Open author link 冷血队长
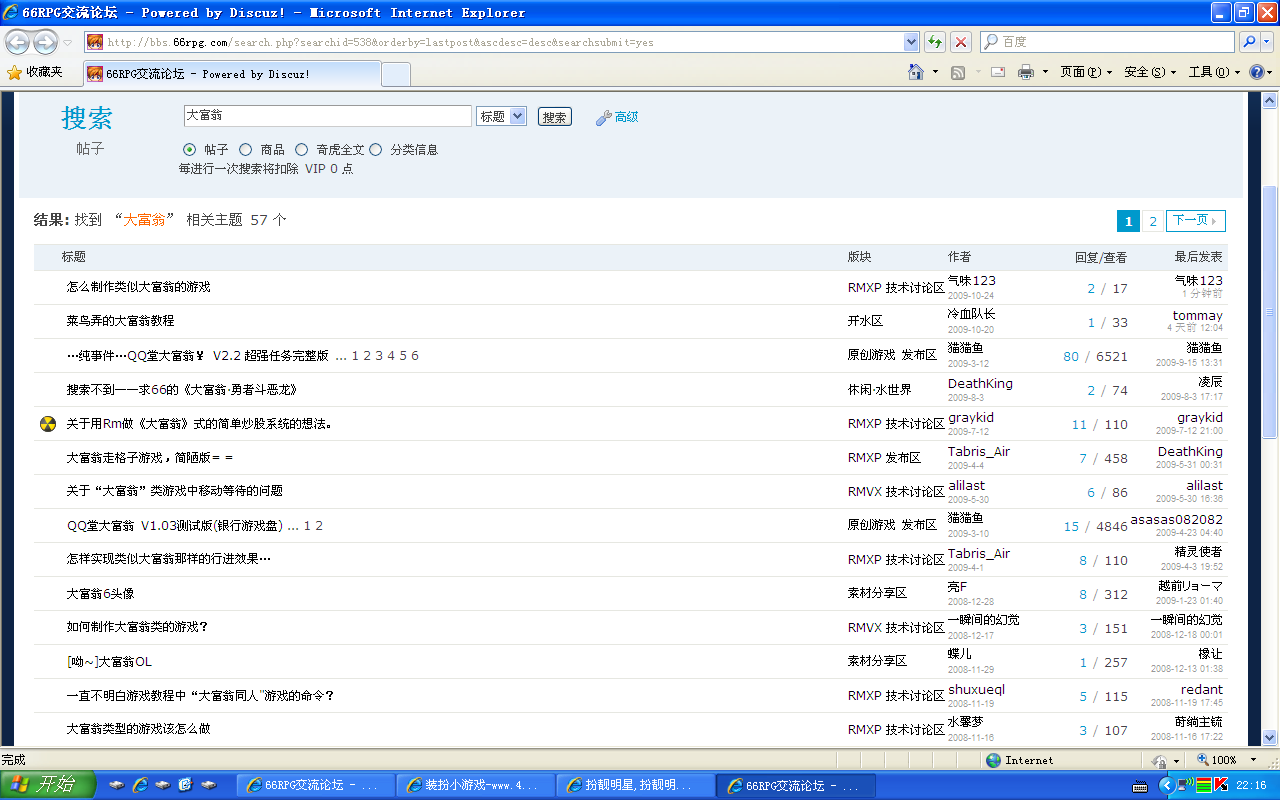 coord(972,314)
